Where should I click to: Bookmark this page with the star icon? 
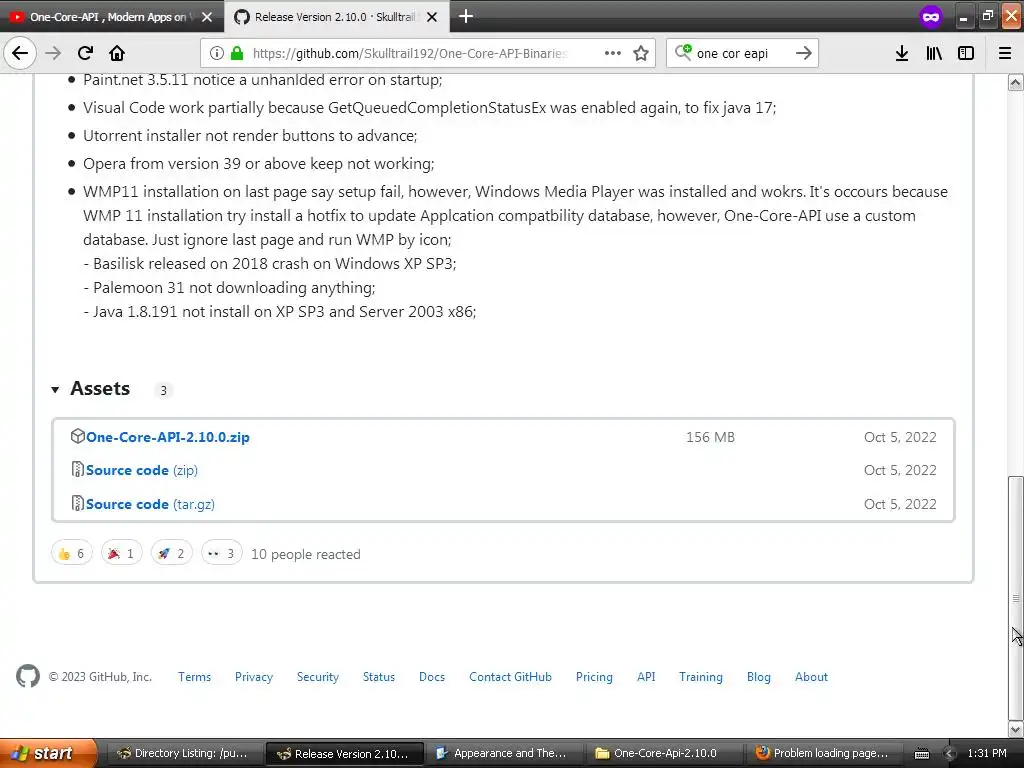[641, 53]
